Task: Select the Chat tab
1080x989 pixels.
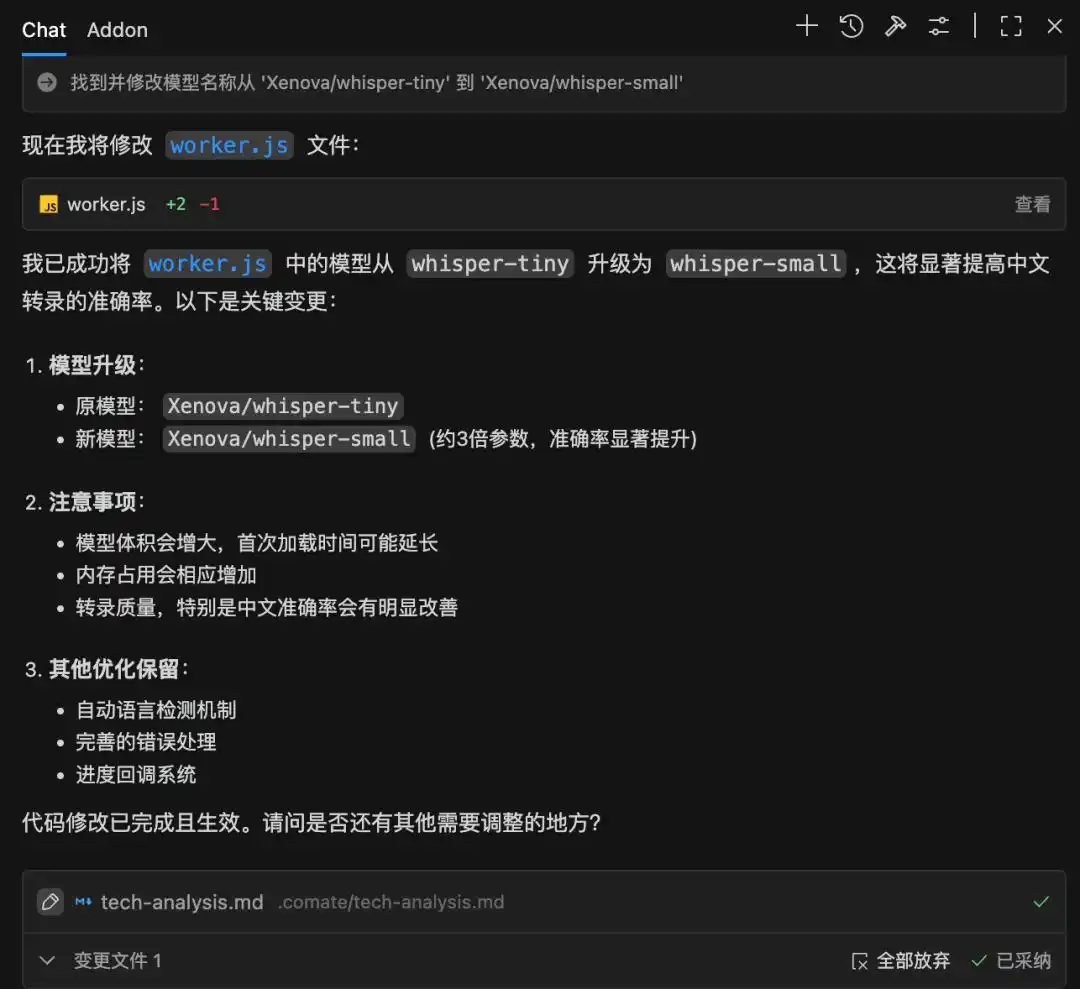Action: 43,30
